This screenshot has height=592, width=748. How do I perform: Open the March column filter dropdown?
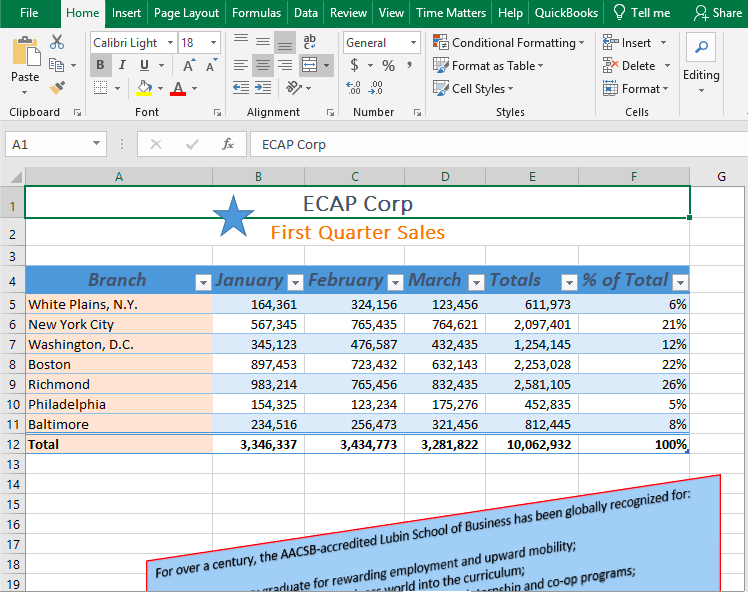point(476,283)
